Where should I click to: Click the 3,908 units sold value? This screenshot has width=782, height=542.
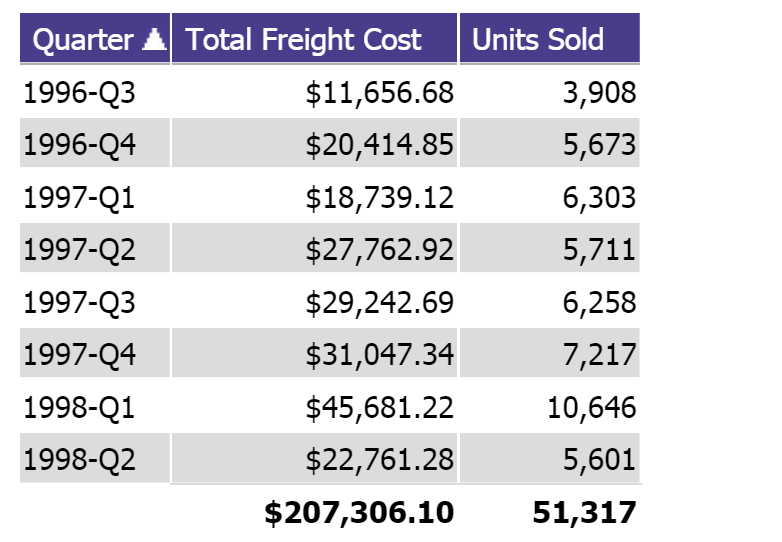(599, 93)
